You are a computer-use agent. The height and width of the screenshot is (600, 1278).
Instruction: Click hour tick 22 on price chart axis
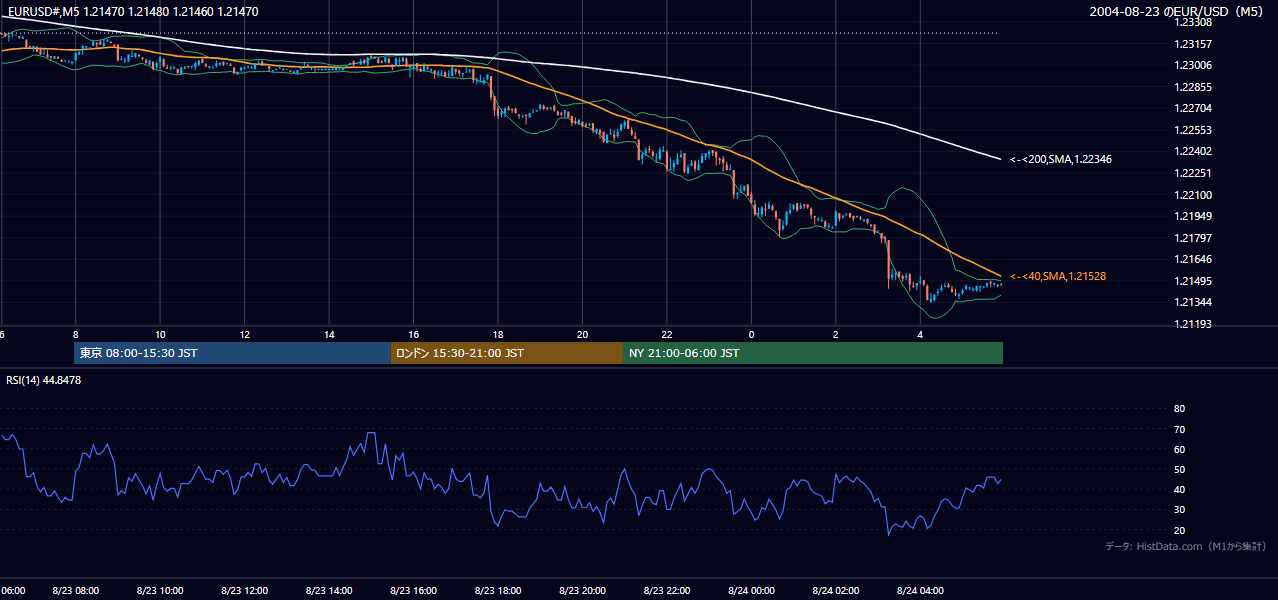667,334
